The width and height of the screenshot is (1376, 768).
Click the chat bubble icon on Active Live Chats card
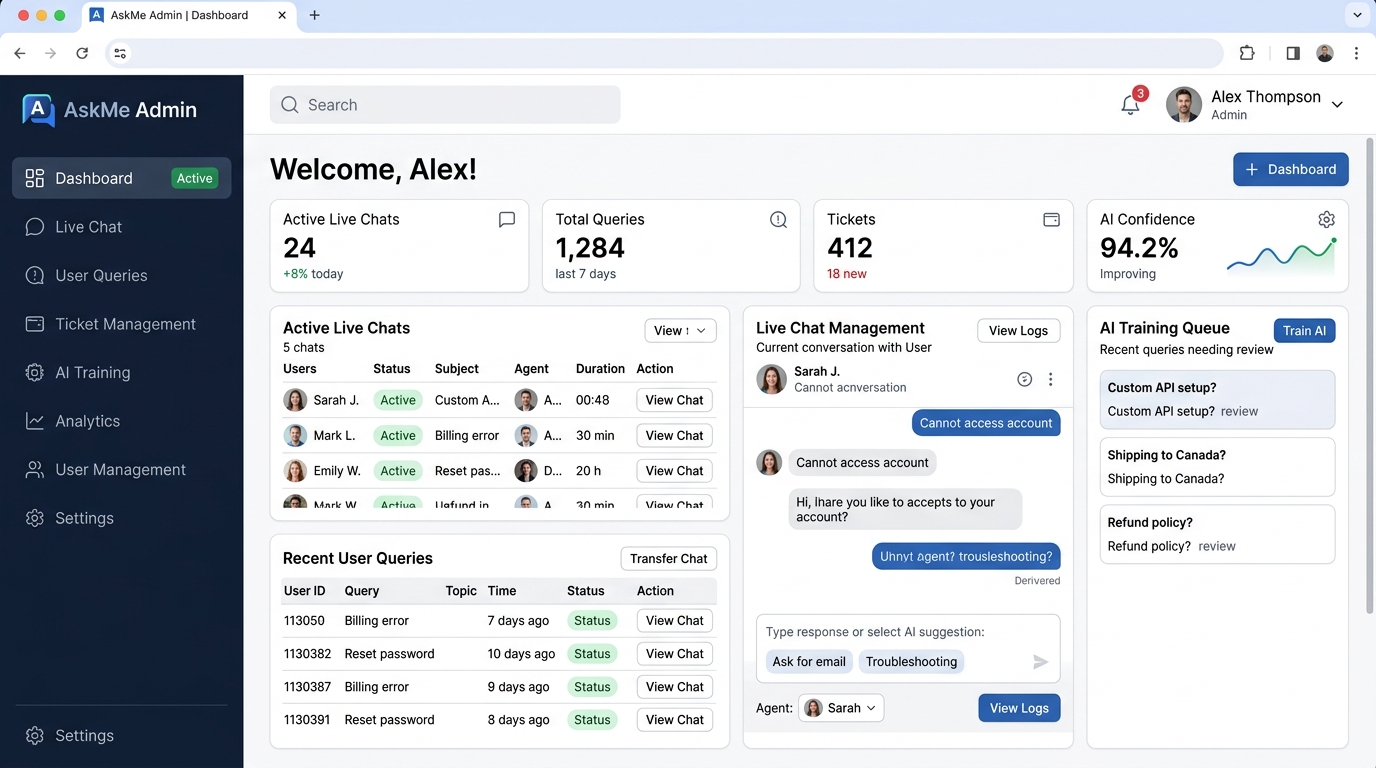(507, 219)
